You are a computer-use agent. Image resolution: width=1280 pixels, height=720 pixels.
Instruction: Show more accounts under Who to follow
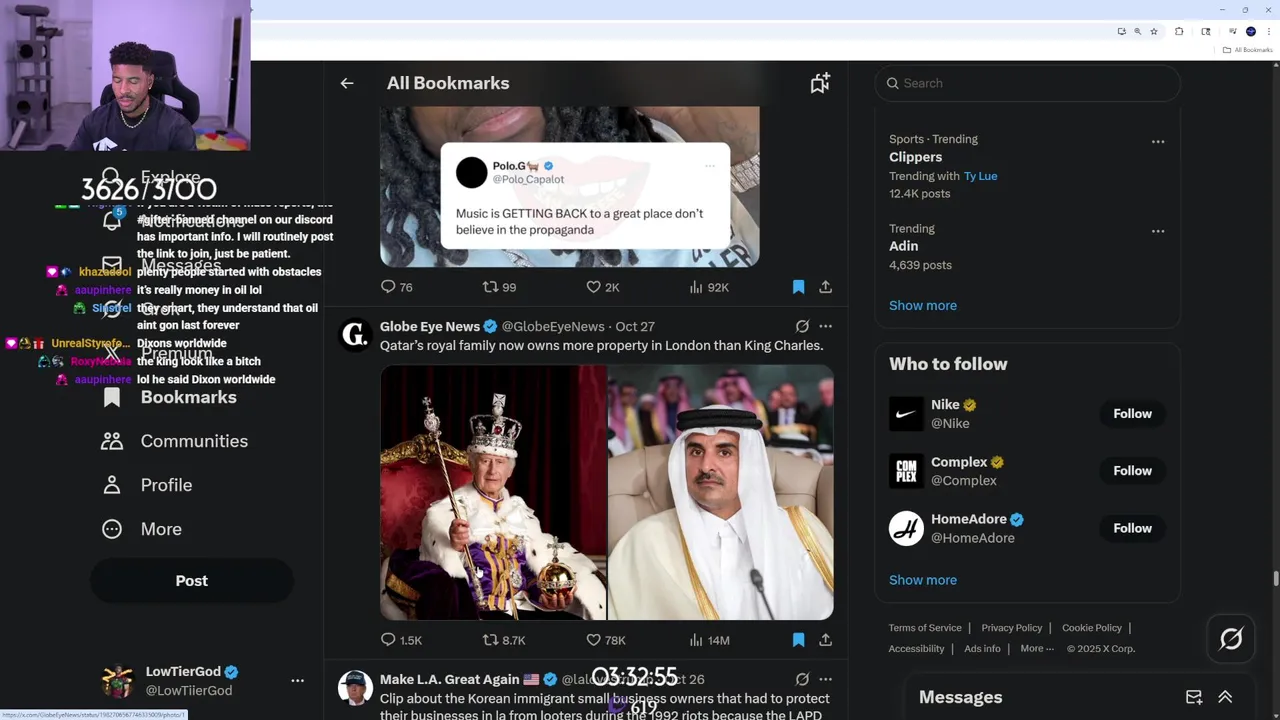[922, 580]
